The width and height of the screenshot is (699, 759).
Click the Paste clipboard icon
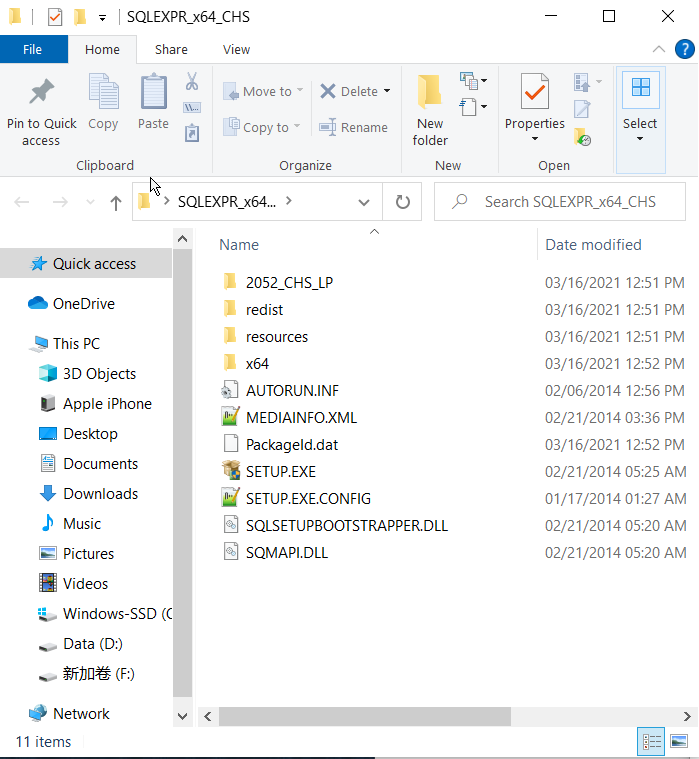[x=153, y=91]
